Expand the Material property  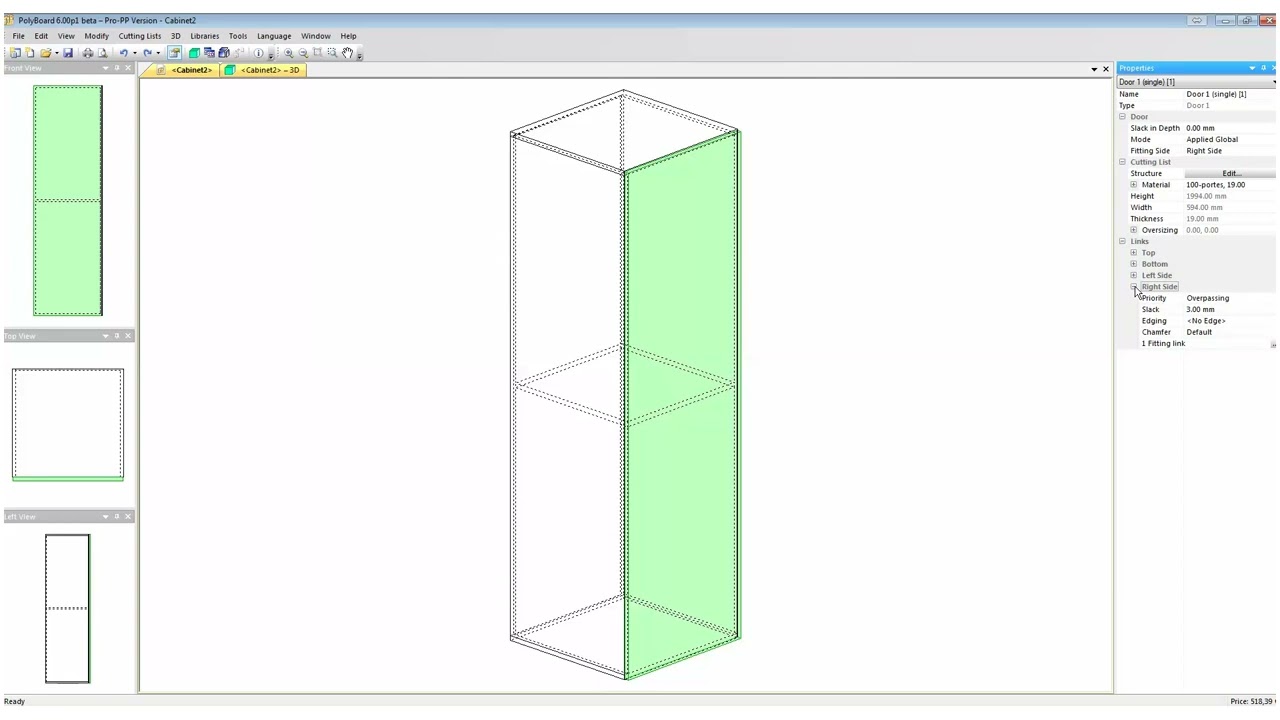[1133, 185]
